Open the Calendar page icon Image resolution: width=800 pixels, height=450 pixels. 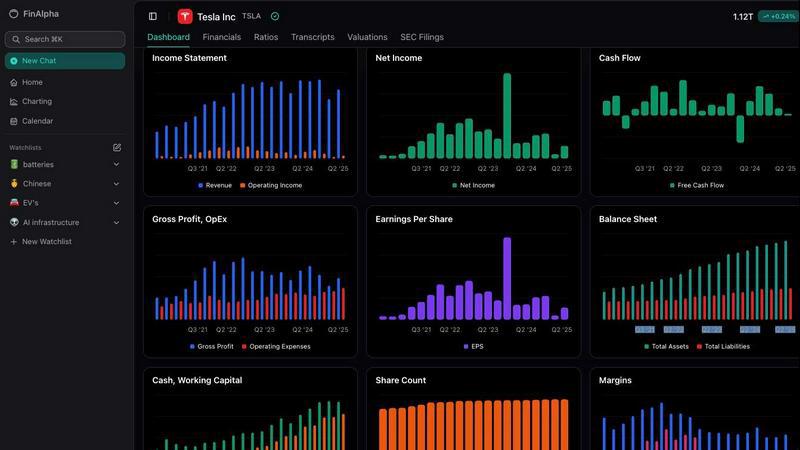tap(14, 121)
